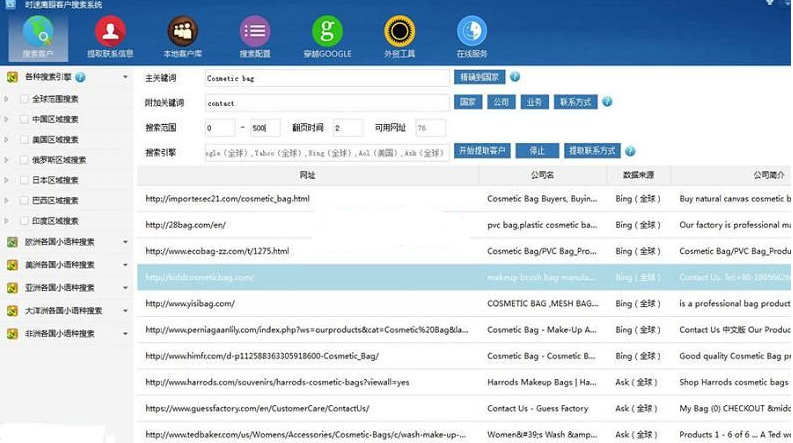
Task: Select the harrods.com result row
Action: 464,382
